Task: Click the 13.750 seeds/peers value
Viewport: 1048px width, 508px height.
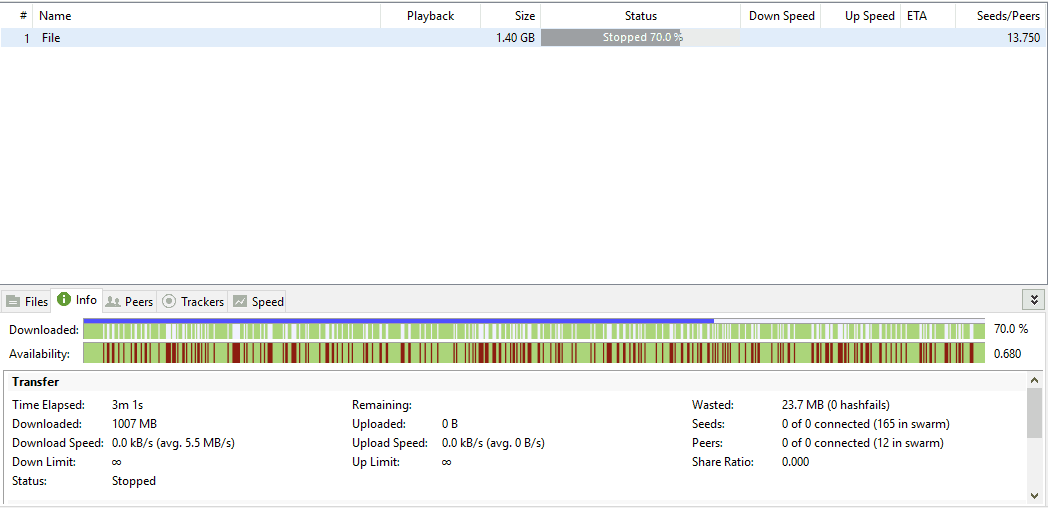Action: click(x=1023, y=38)
